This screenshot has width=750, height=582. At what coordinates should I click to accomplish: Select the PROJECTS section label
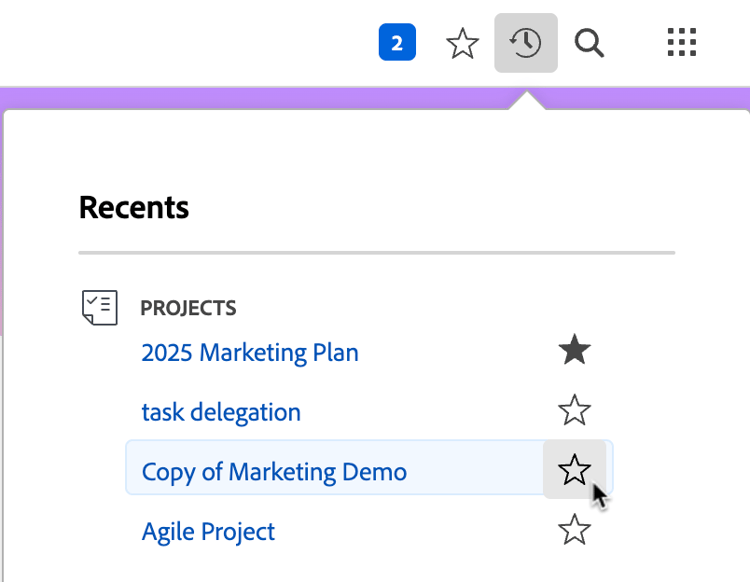188,308
